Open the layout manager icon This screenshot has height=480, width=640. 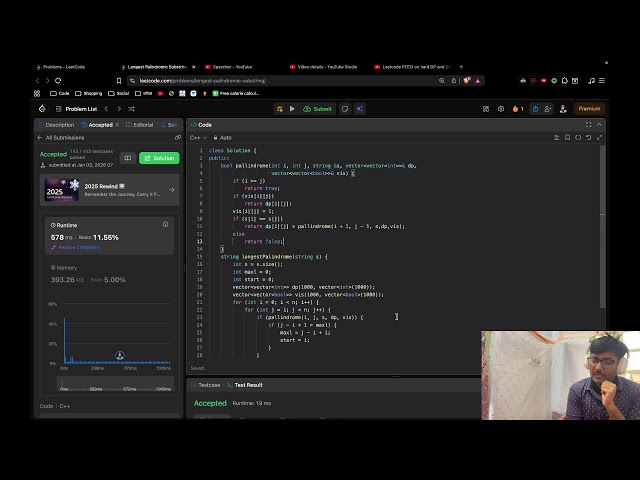[x=486, y=109]
